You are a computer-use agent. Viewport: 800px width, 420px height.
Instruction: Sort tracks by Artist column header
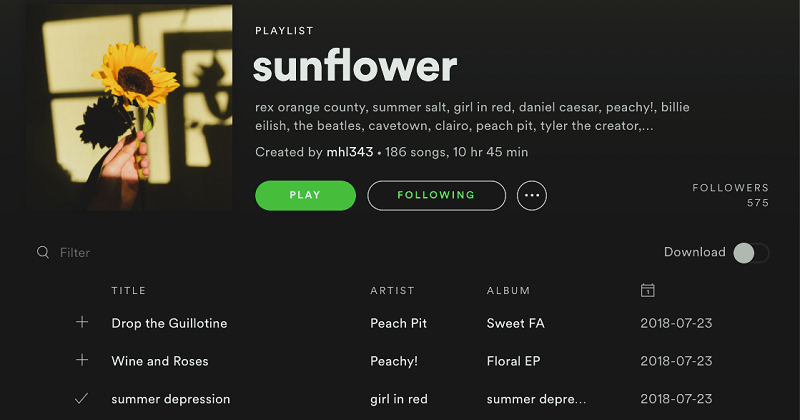coord(392,291)
